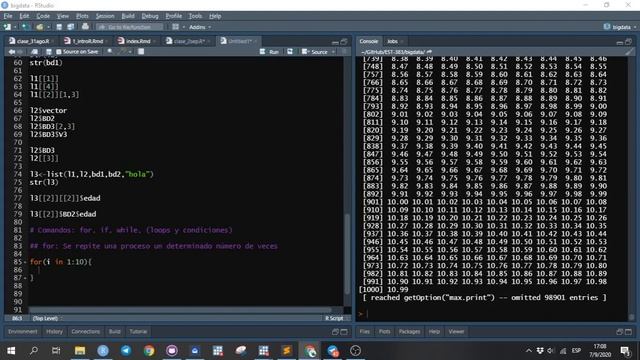
Task: Collapse the for loop fold on line 85
Action: pyautogui.click(x=25, y=262)
